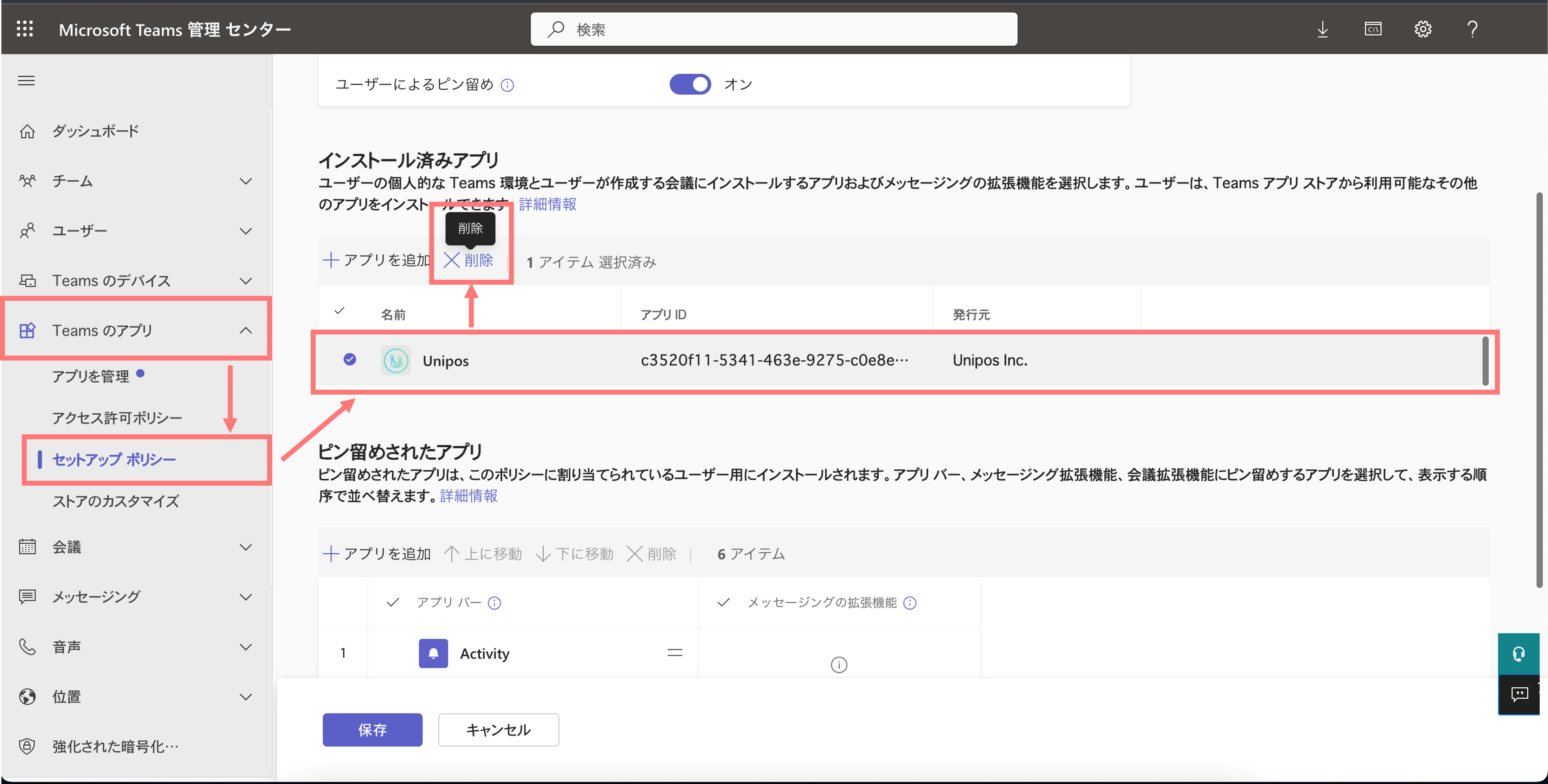Click the キャンセル button
The width and height of the screenshot is (1548, 784).
498,729
